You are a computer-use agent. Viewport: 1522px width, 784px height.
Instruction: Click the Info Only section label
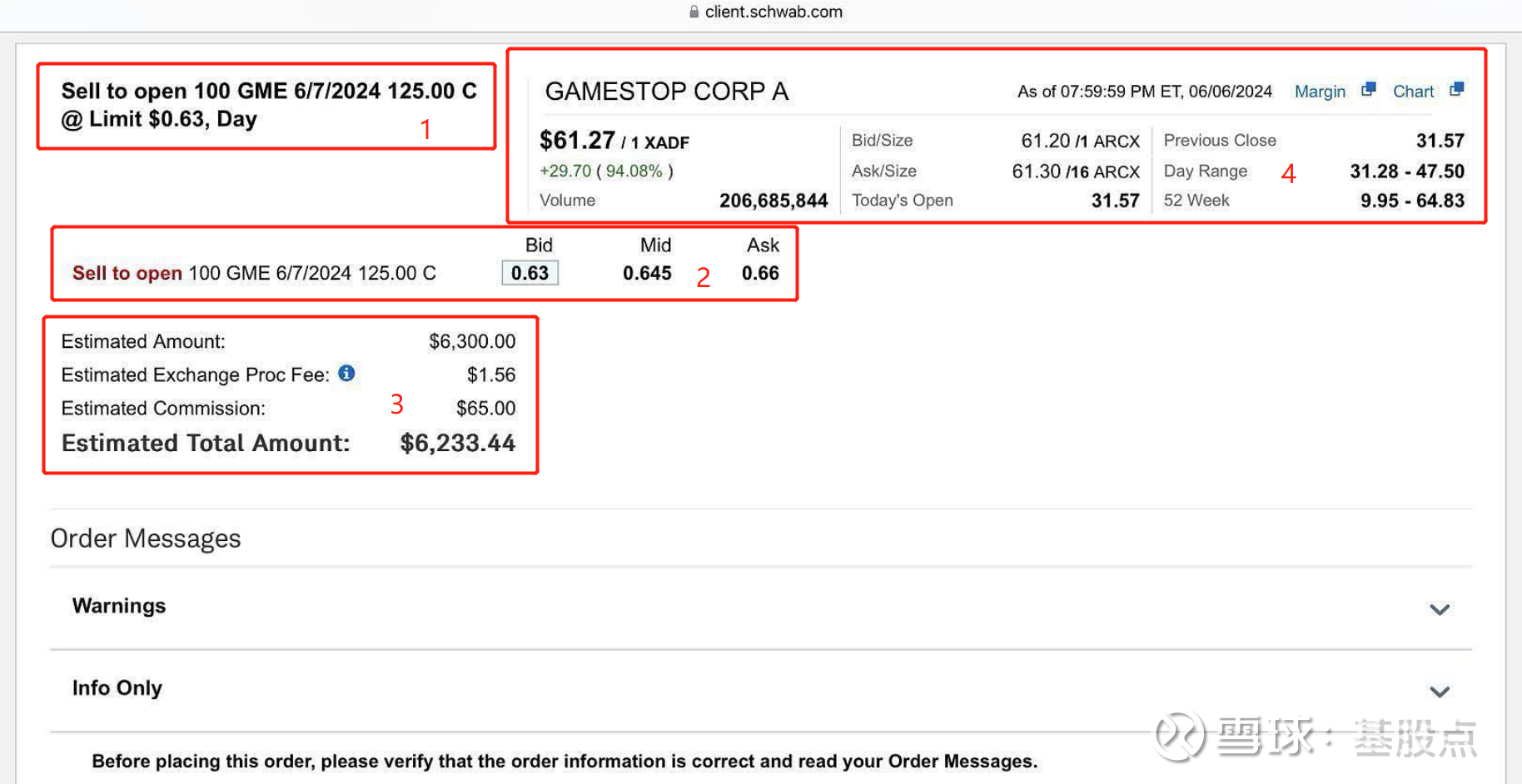click(x=117, y=688)
